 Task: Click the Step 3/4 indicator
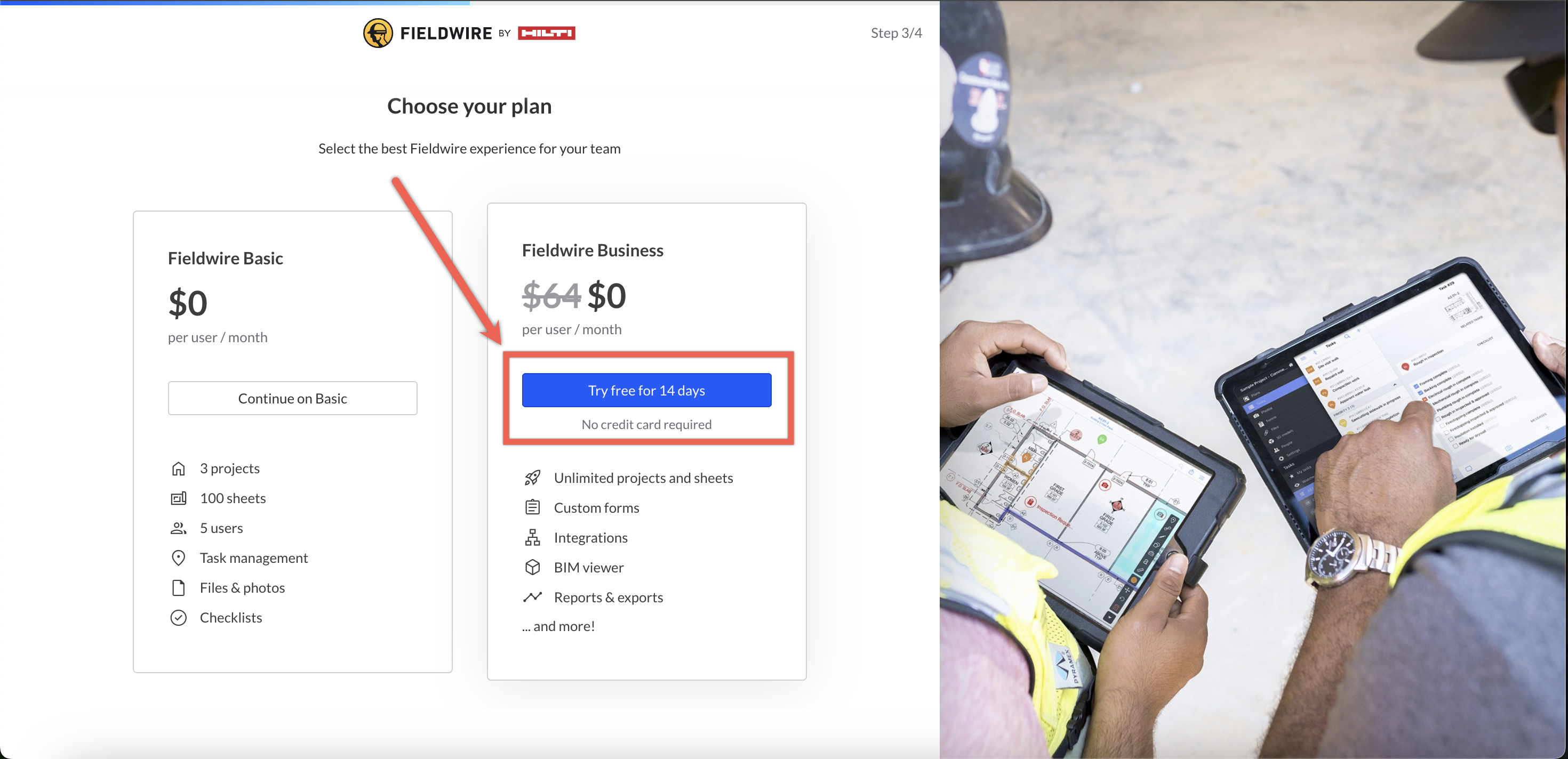coord(896,33)
